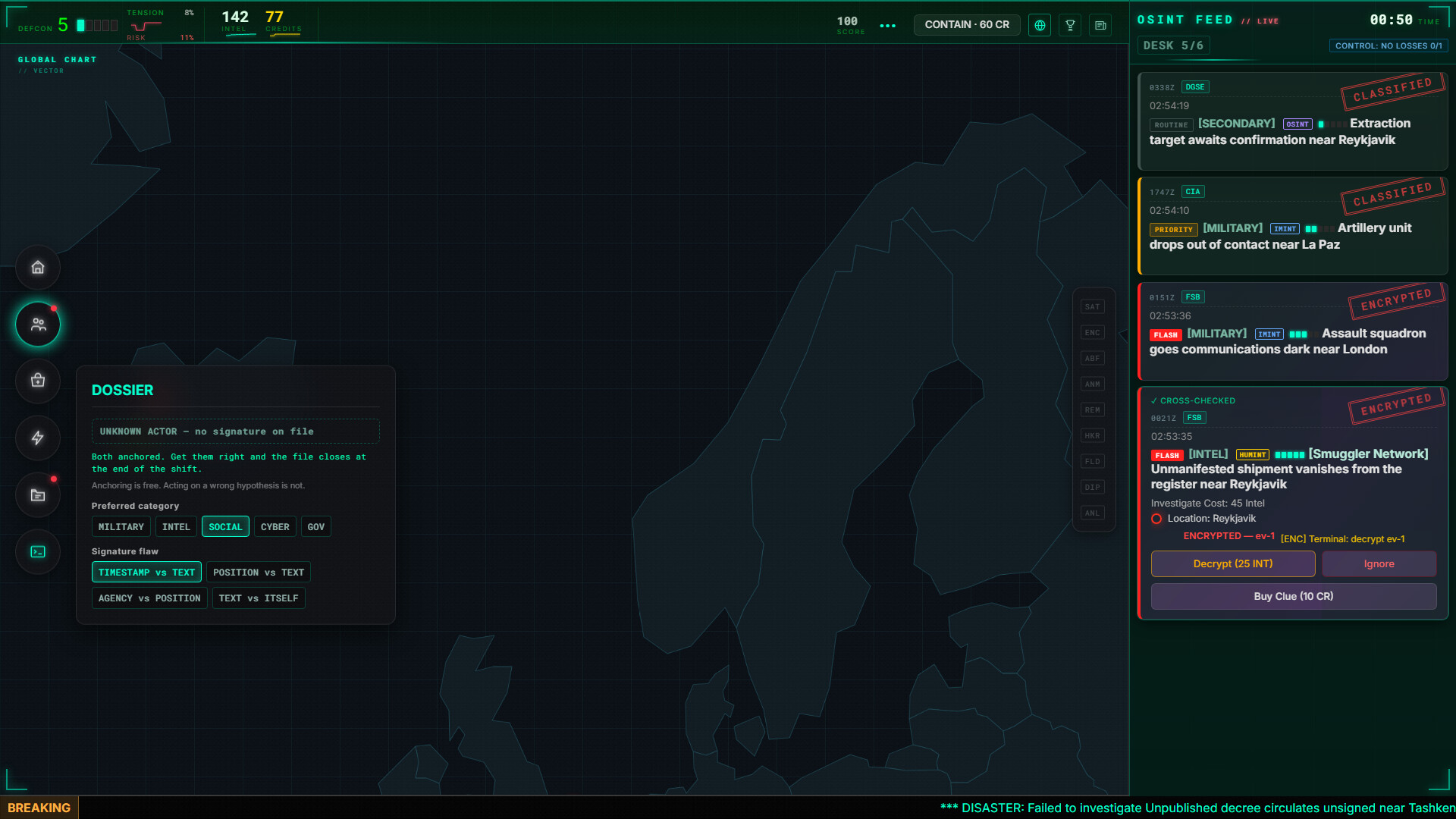Choose GOV preferred category
The height and width of the screenshot is (819, 1456).
(316, 527)
